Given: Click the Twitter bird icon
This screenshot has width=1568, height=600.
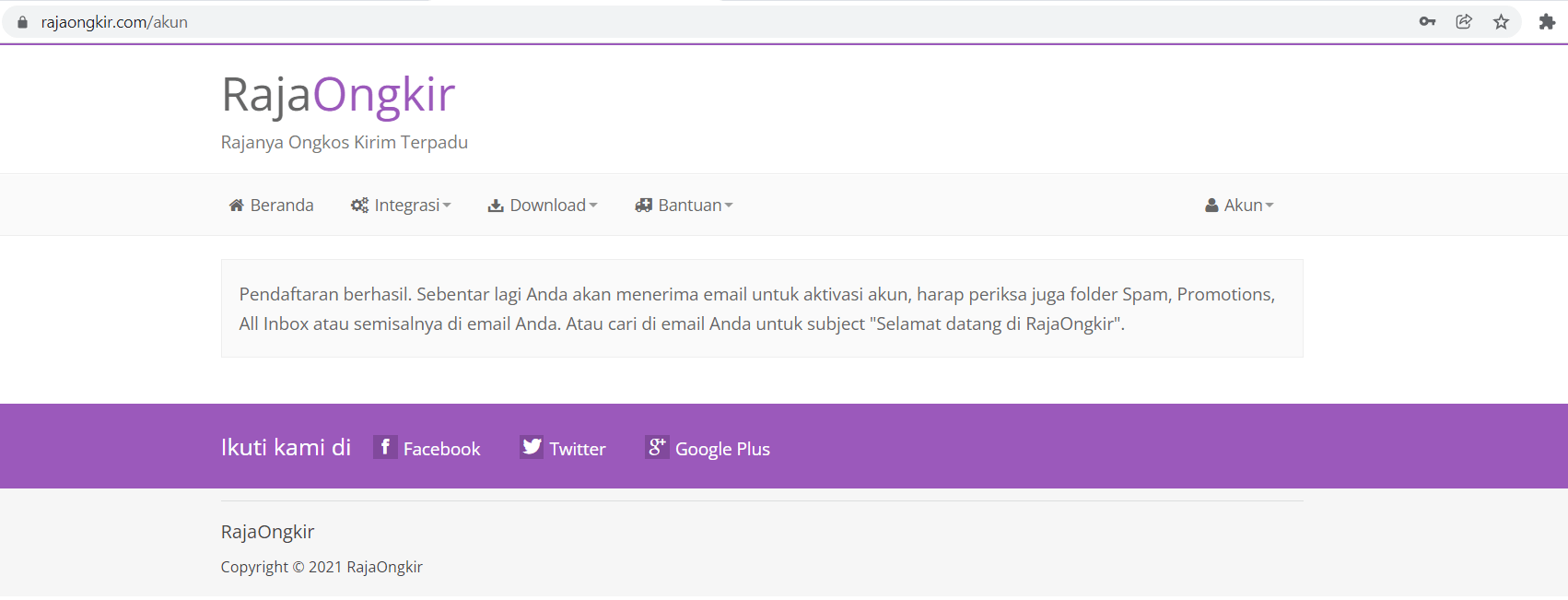Looking at the screenshot, I should click(x=532, y=447).
